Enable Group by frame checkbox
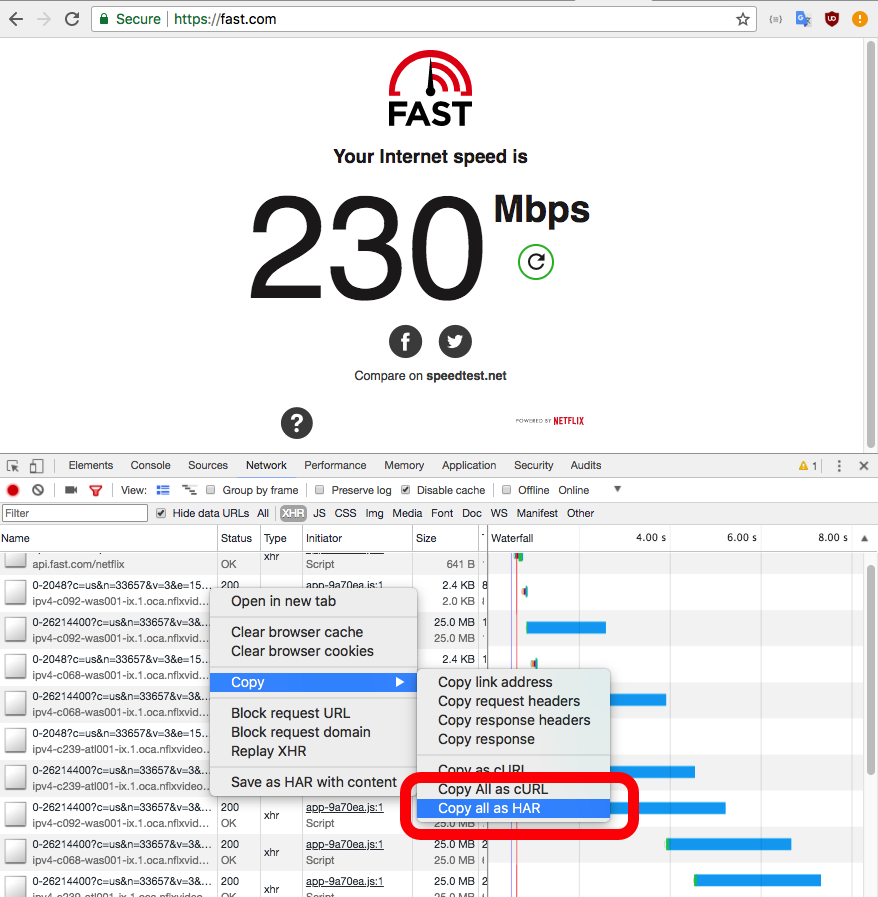The height and width of the screenshot is (897, 878). (210, 490)
